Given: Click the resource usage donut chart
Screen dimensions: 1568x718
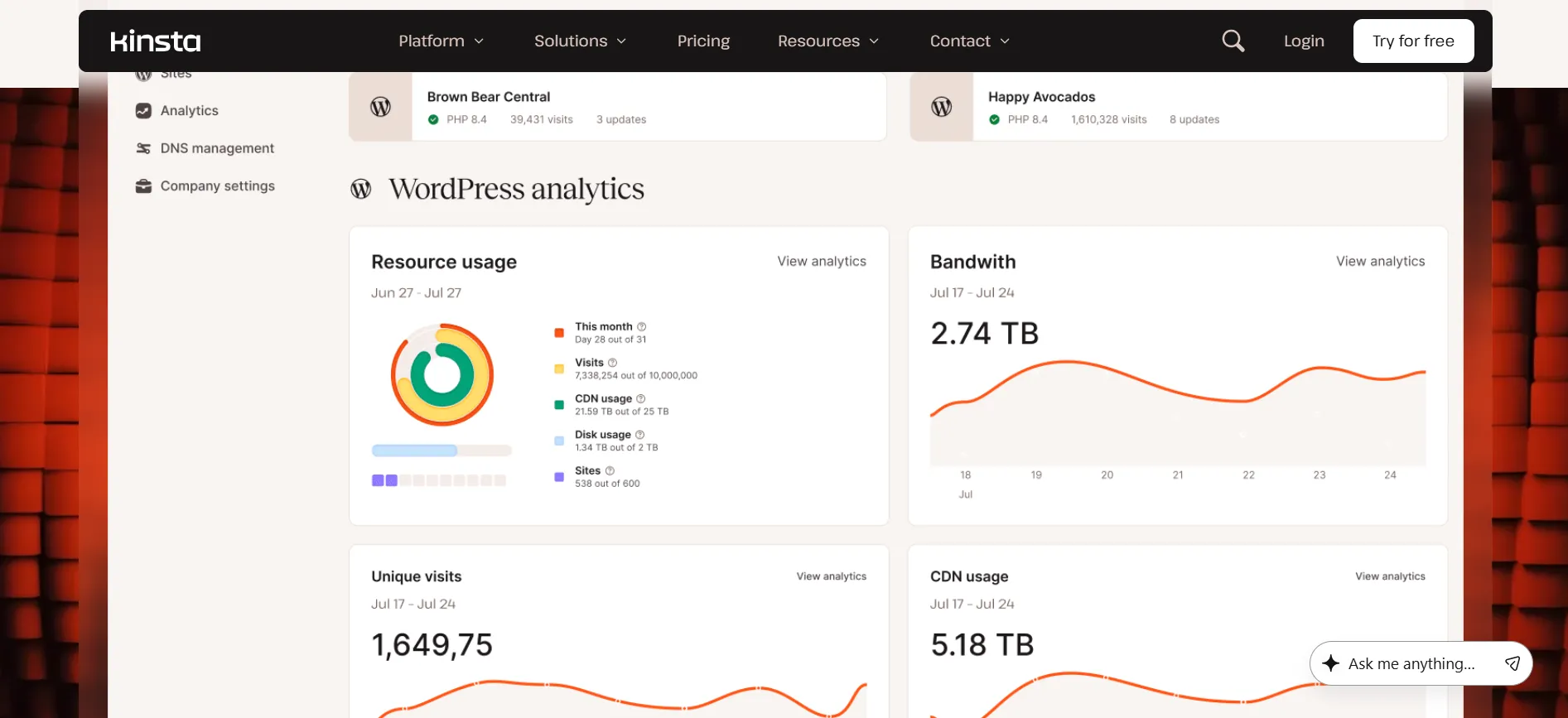Looking at the screenshot, I should point(442,375).
